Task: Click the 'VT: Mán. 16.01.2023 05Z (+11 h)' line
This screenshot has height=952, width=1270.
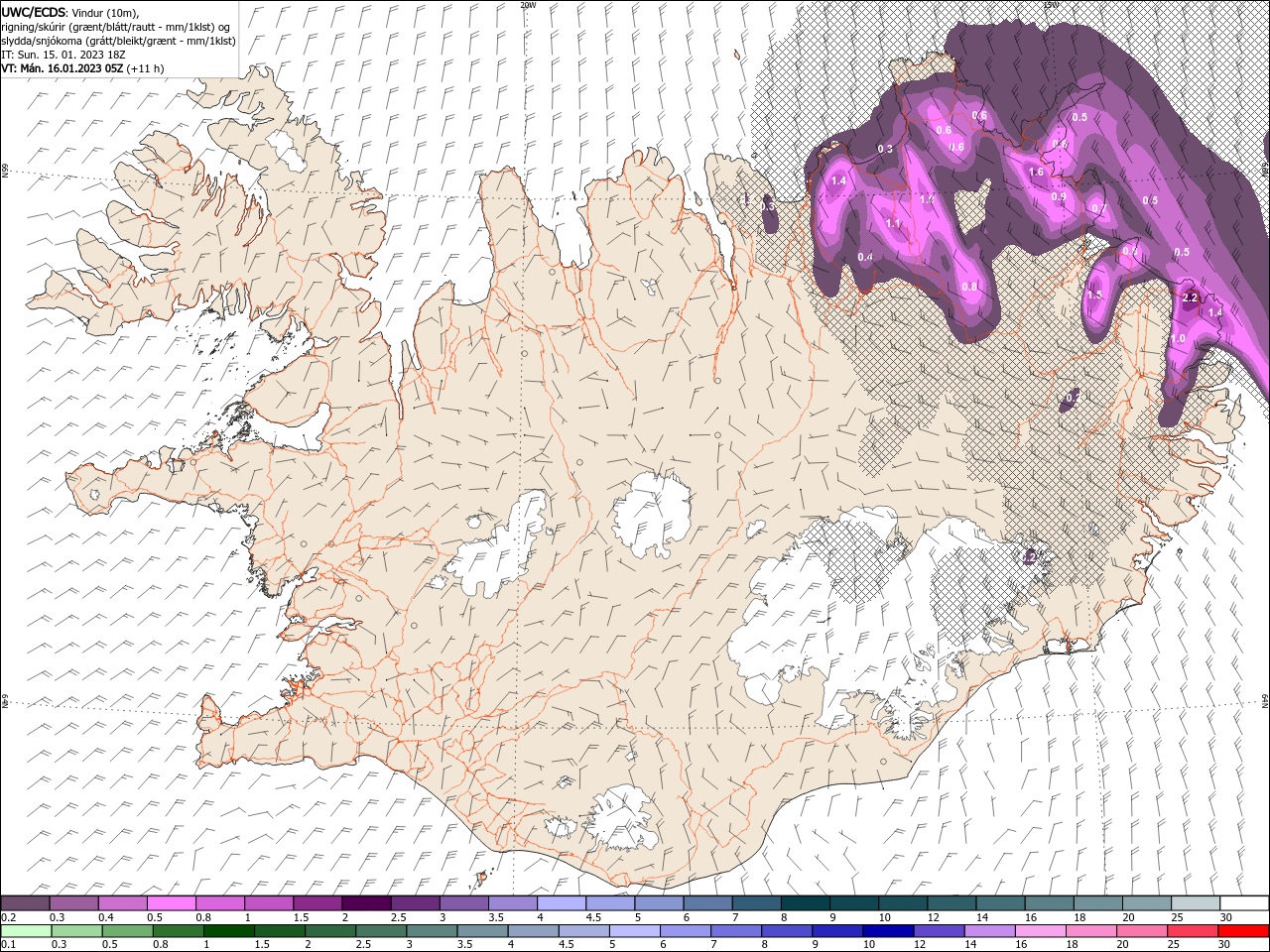Action: click(x=83, y=68)
